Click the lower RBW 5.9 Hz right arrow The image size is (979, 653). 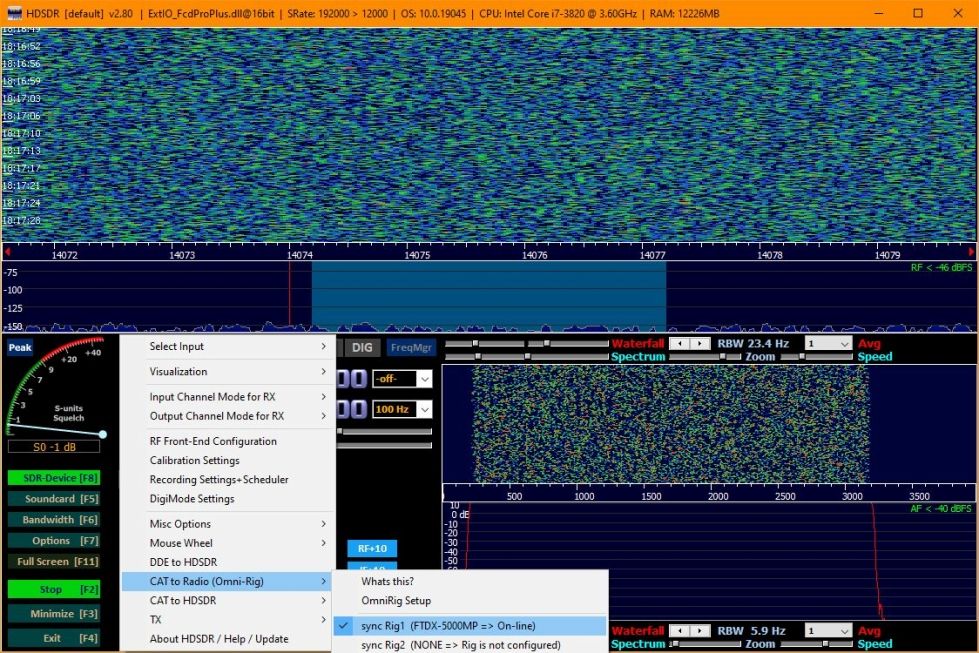click(x=697, y=631)
